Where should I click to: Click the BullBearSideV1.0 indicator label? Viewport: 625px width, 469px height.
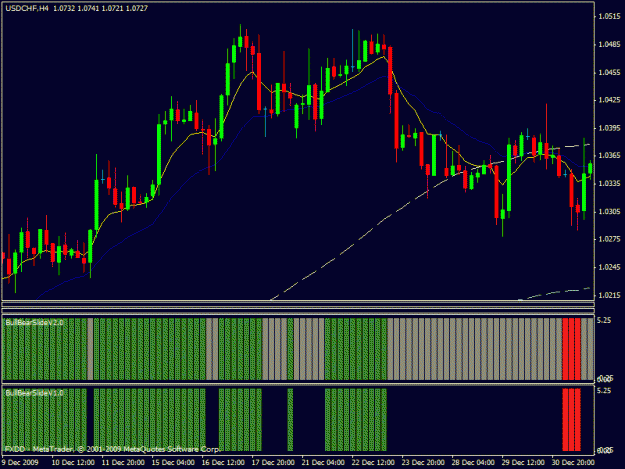pos(34,393)
